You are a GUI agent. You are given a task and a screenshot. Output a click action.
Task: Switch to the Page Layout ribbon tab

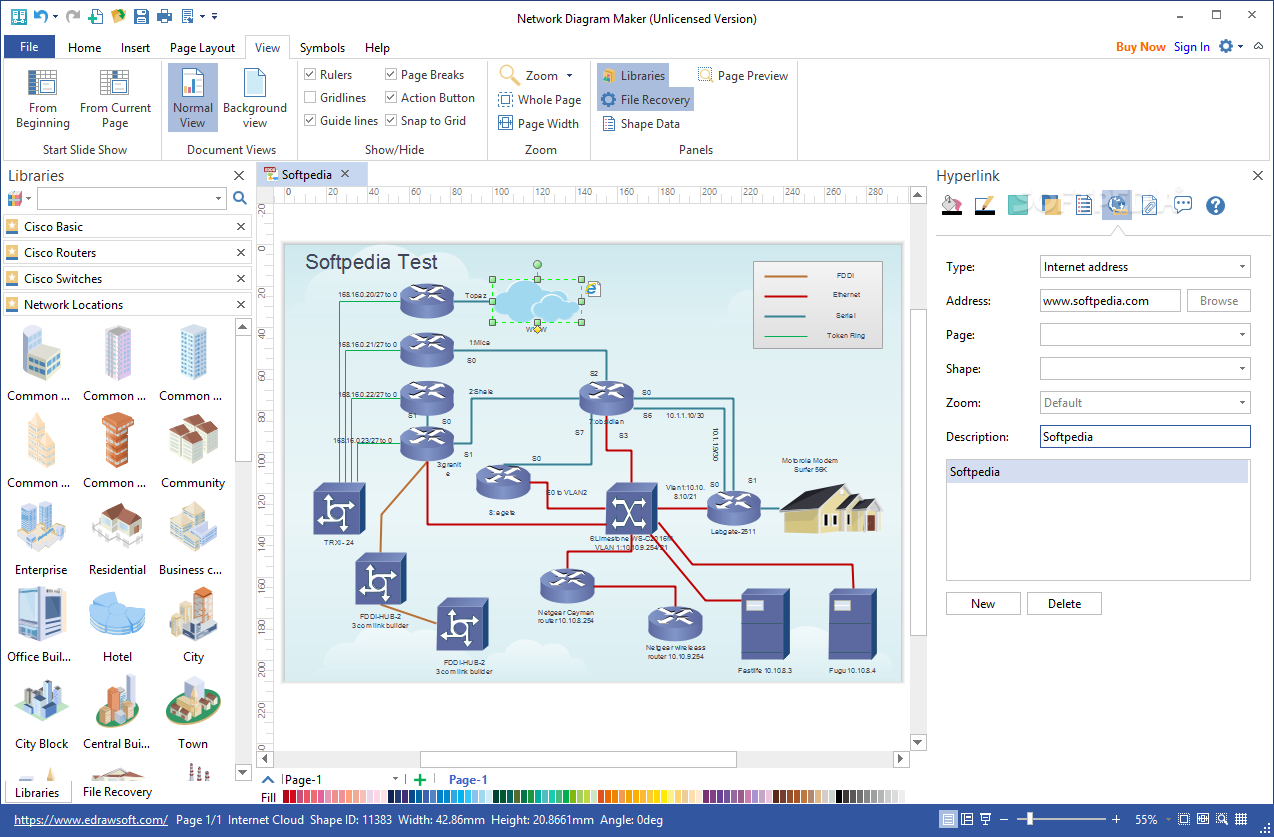coord(202,47)
